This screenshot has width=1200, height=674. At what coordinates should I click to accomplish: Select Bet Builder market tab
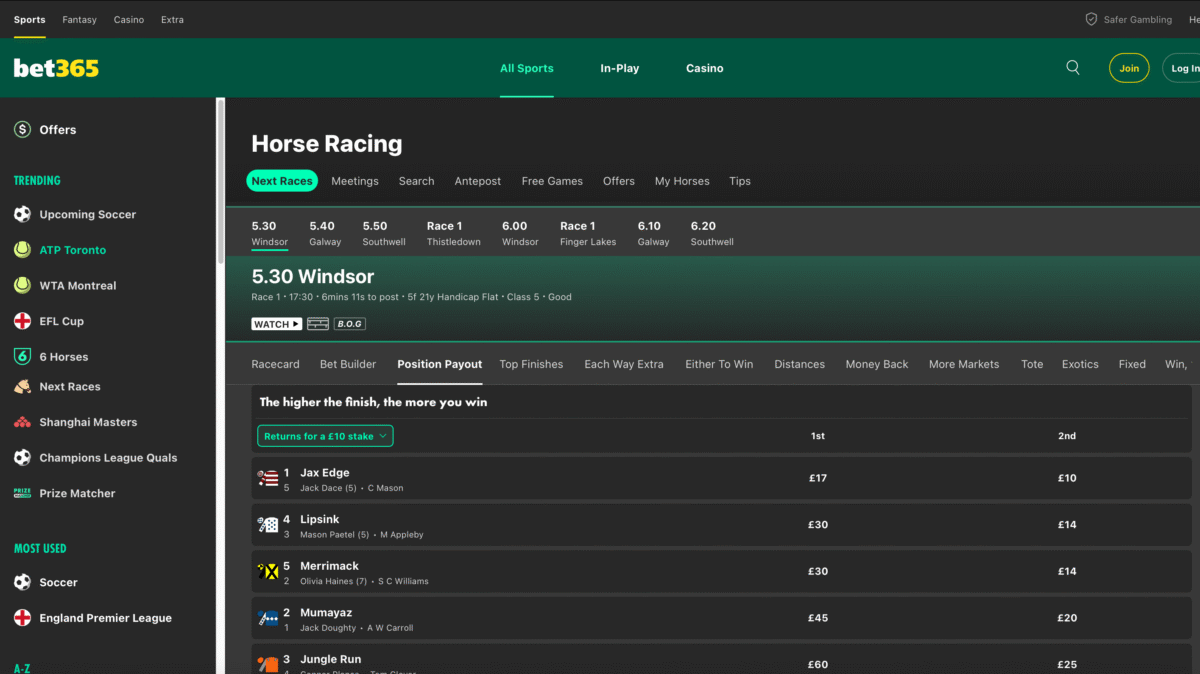[x=348, y=364]
